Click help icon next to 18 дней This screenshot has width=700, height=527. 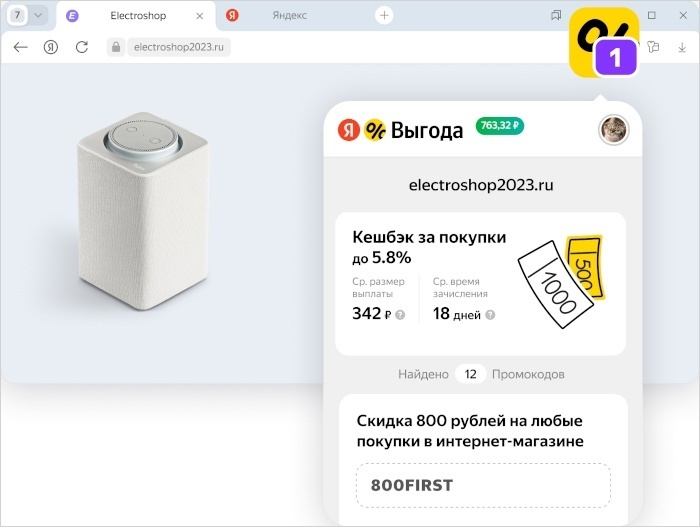(x=490, y=315)
